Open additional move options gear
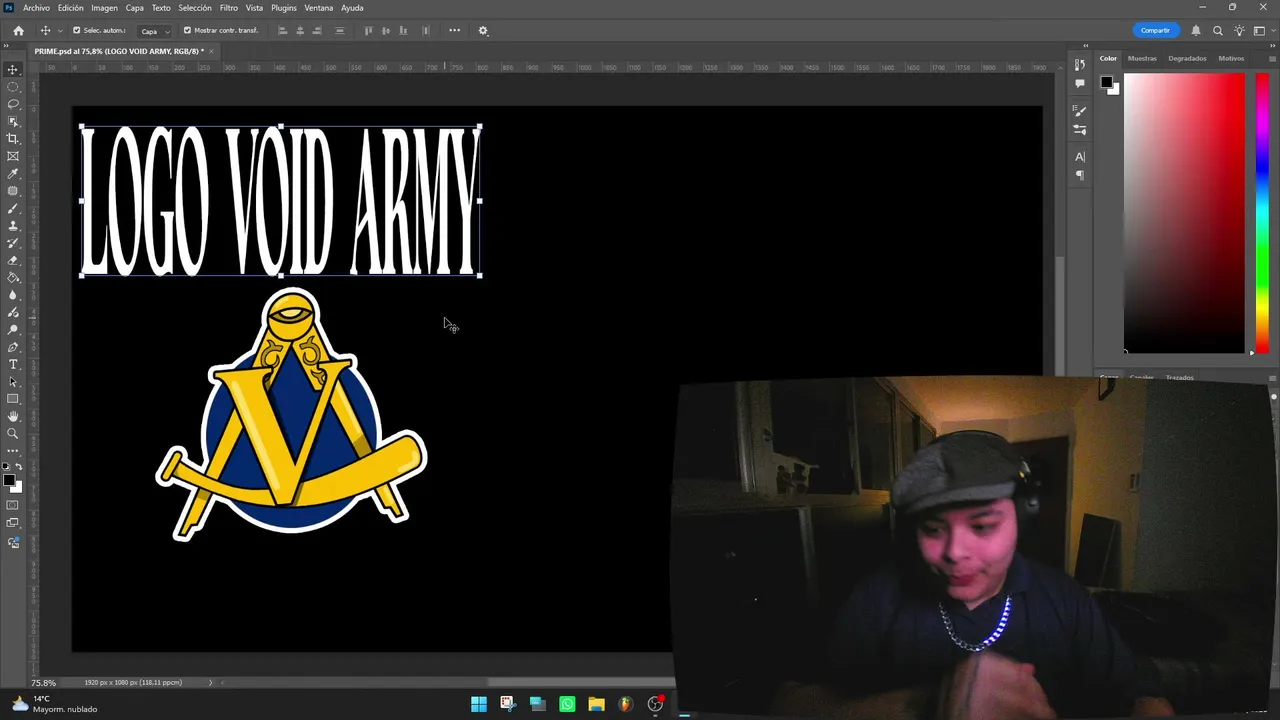 tap(483, 31)
